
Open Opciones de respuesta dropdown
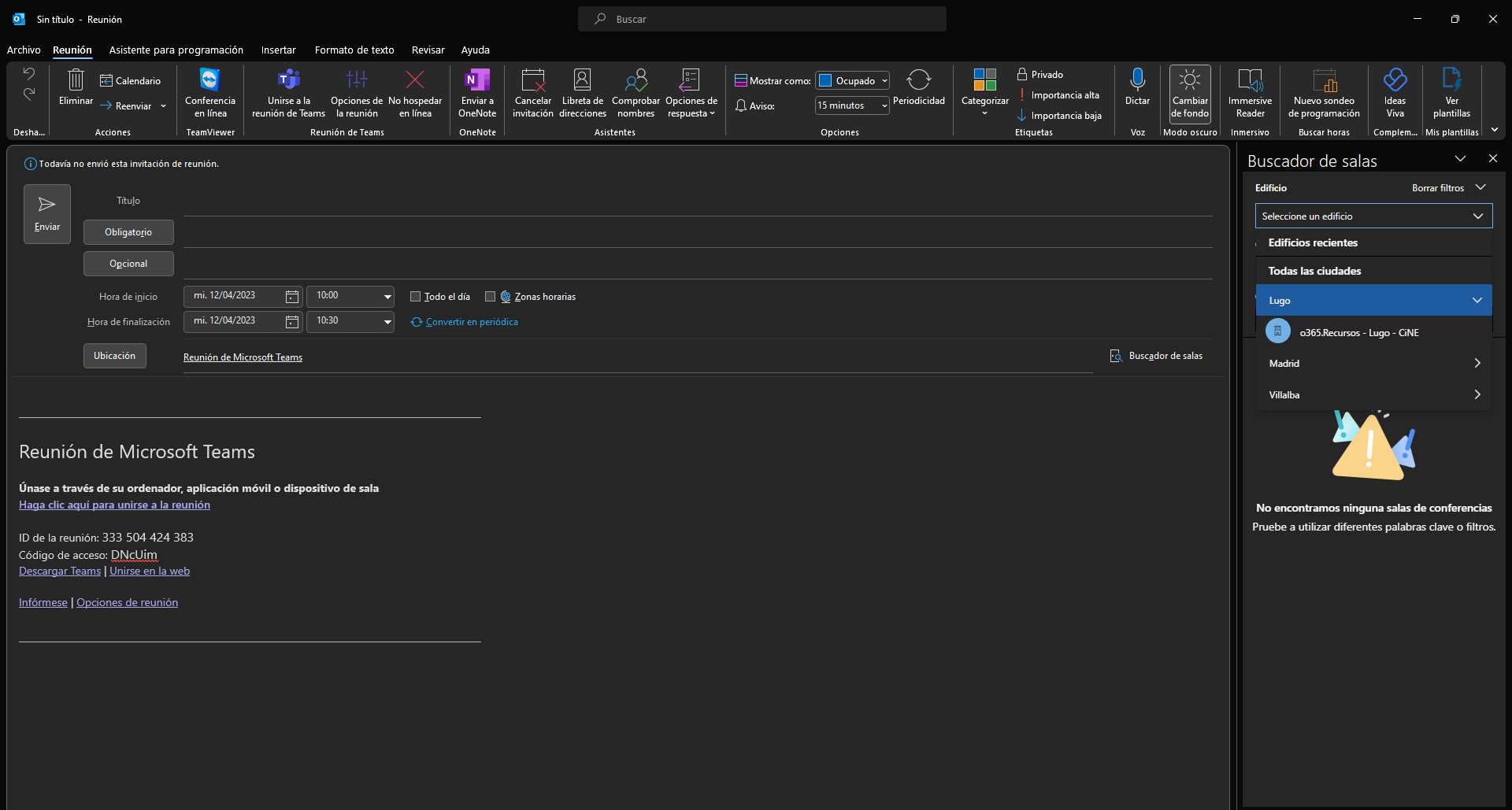691,93
